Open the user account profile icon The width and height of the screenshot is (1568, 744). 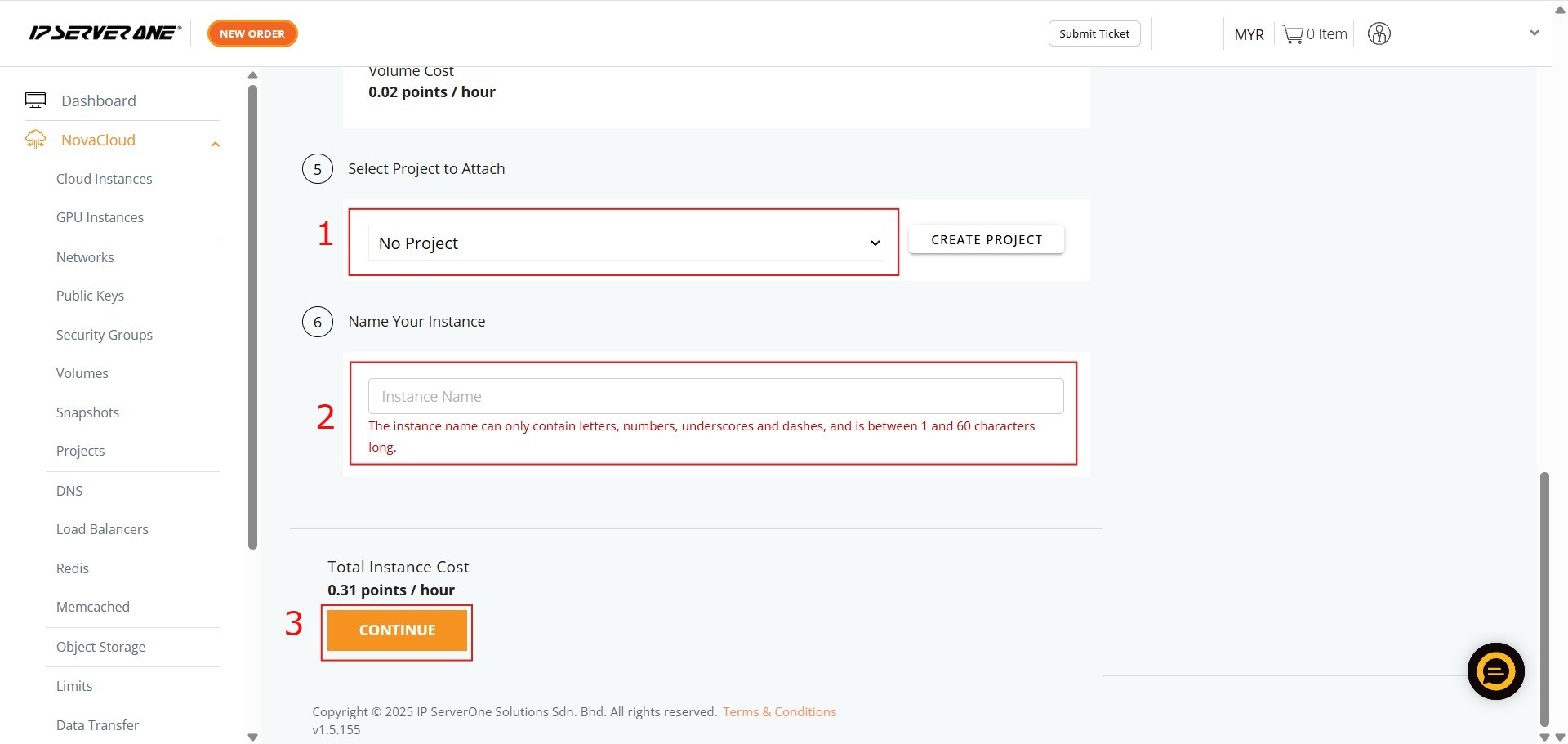(1379, 34)
